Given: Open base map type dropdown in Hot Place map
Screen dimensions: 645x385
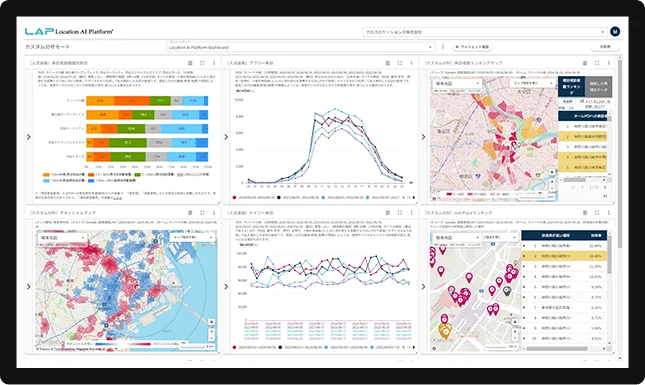Looking at the screenshot, I should [x=457, y=237].
